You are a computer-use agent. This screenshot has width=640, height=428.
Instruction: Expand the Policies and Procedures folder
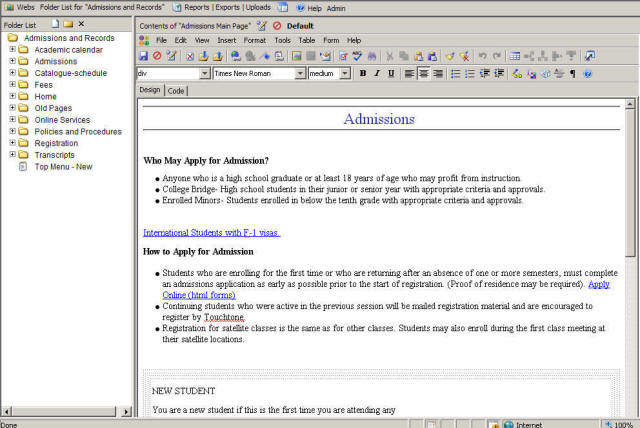point(13,131)
